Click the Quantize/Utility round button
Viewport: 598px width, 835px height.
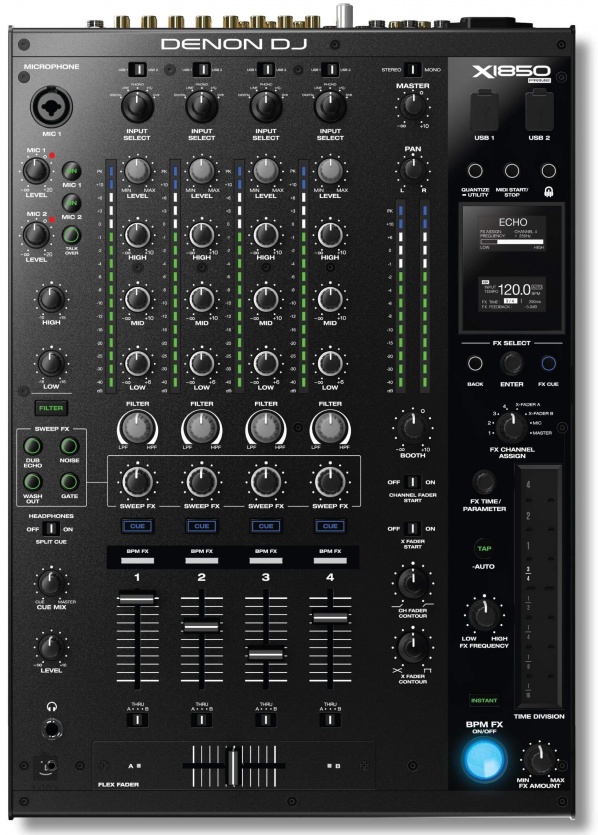pyautogui.click(x=475, y=170)
